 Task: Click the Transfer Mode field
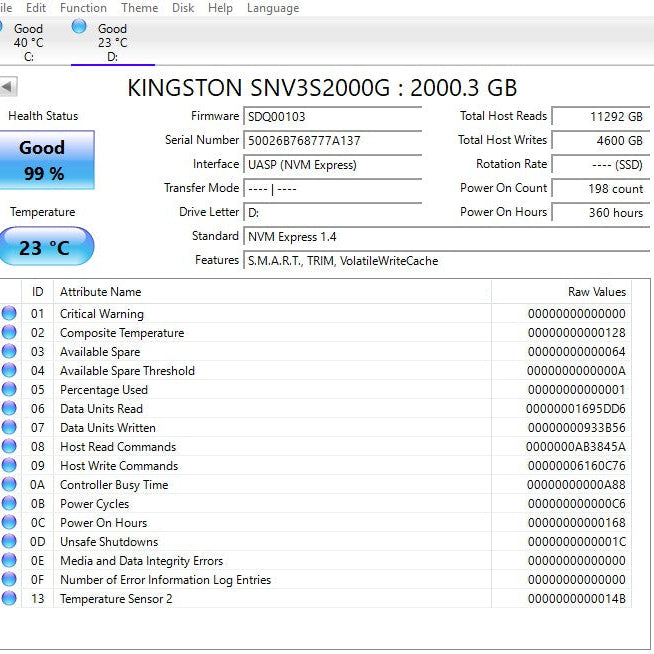click(332, 189)
